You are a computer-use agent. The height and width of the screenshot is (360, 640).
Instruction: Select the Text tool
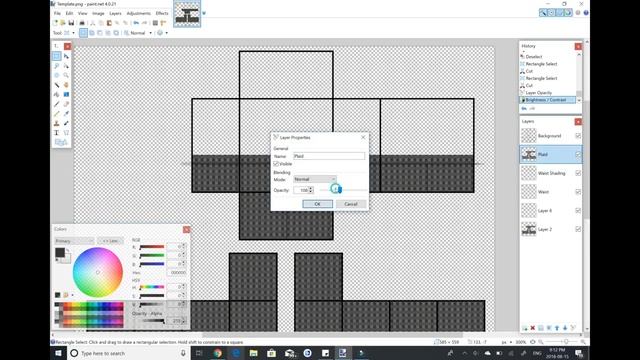pyautogui.click(x=57, y=133)
